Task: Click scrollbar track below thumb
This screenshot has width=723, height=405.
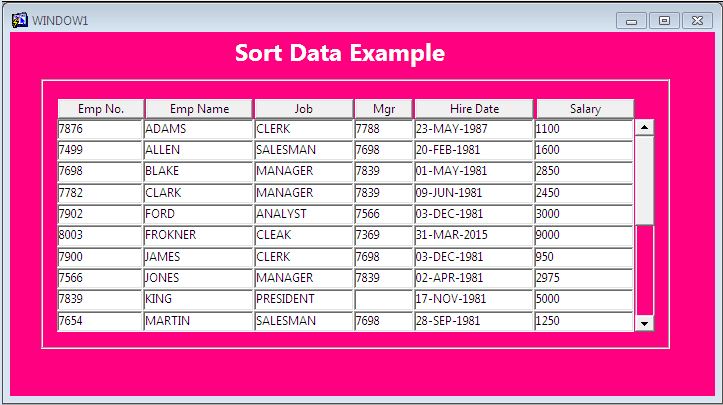Action: pyautogui.click(x=644, y=270)
